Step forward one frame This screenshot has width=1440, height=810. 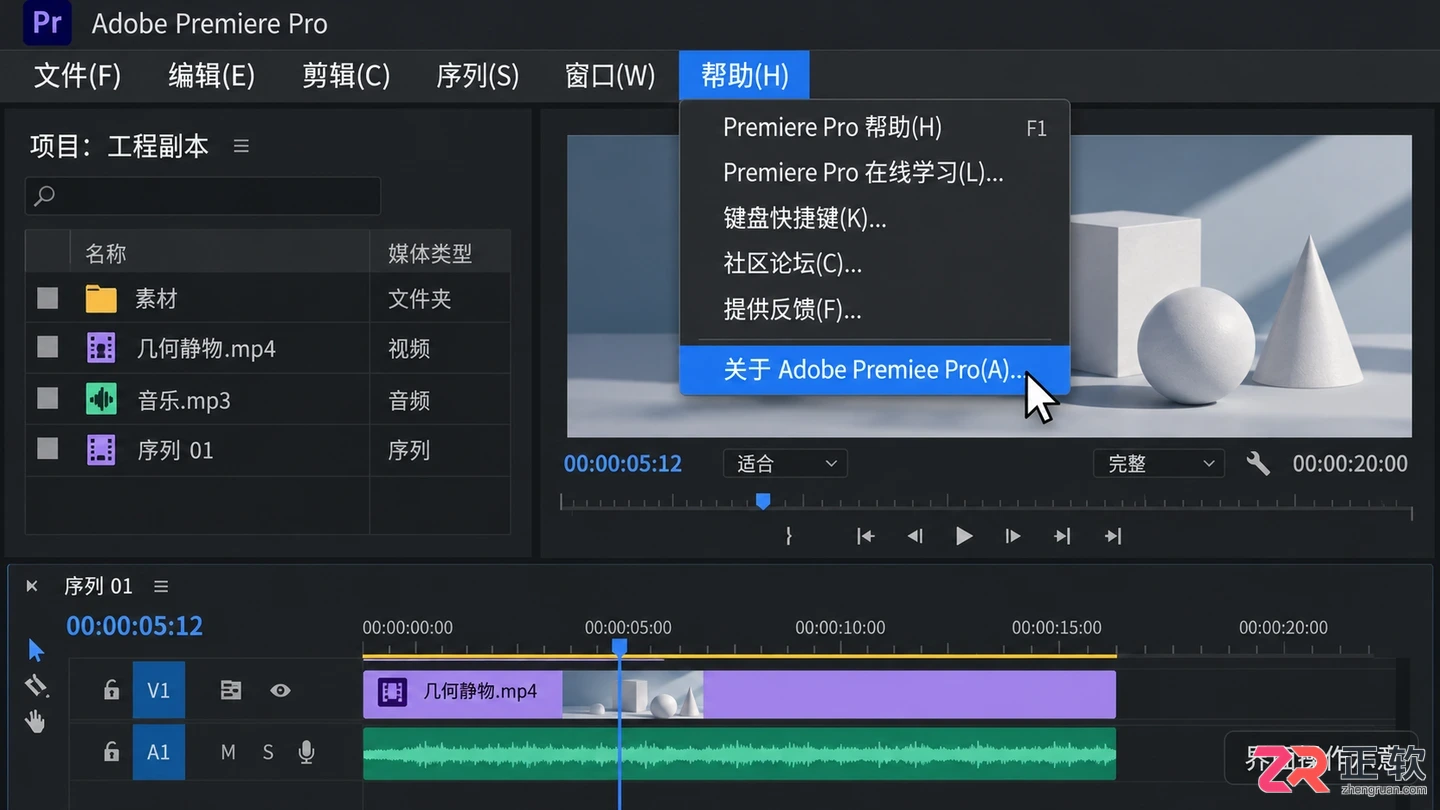[x=1013, y=536]
